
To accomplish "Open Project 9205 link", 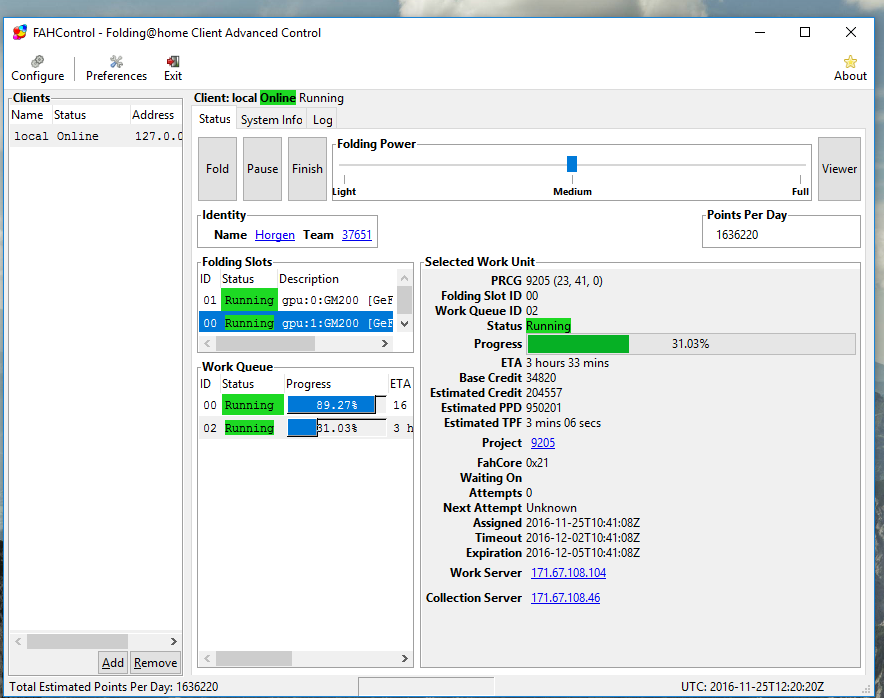I will click(x=542, y=443).
